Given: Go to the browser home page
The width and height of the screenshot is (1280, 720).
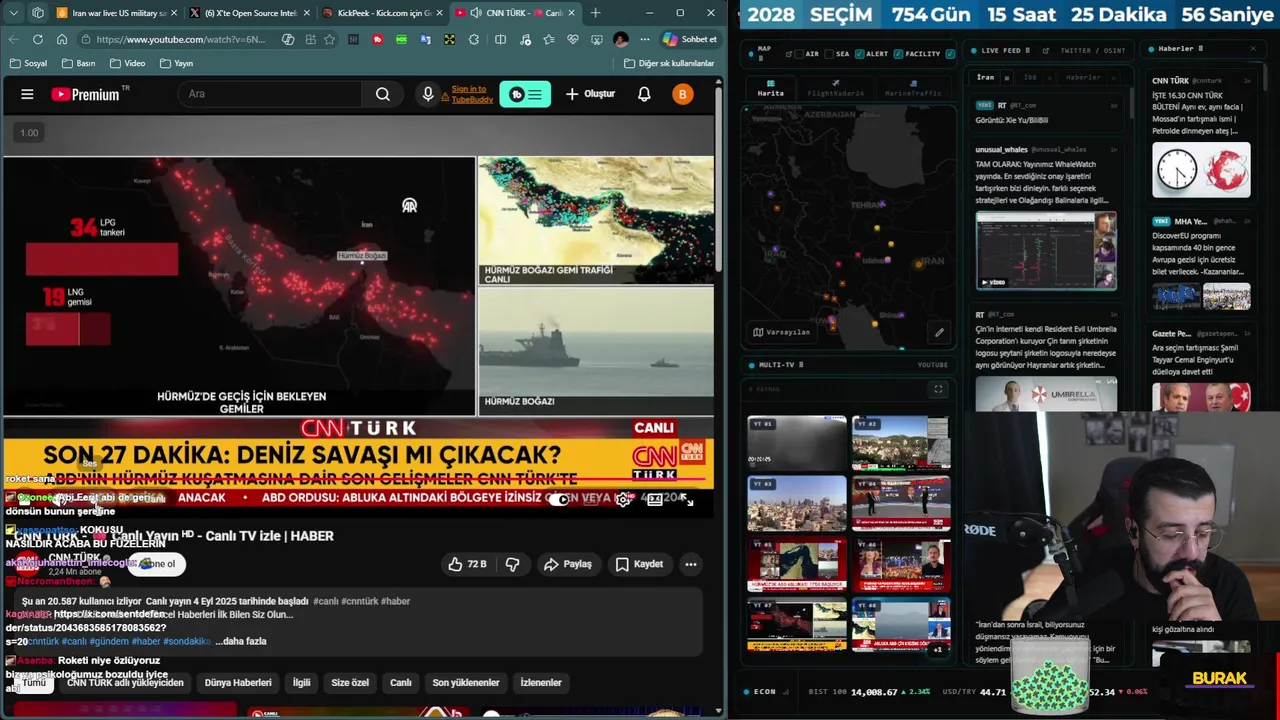Looking at the screenshot, I should point(62,39).
